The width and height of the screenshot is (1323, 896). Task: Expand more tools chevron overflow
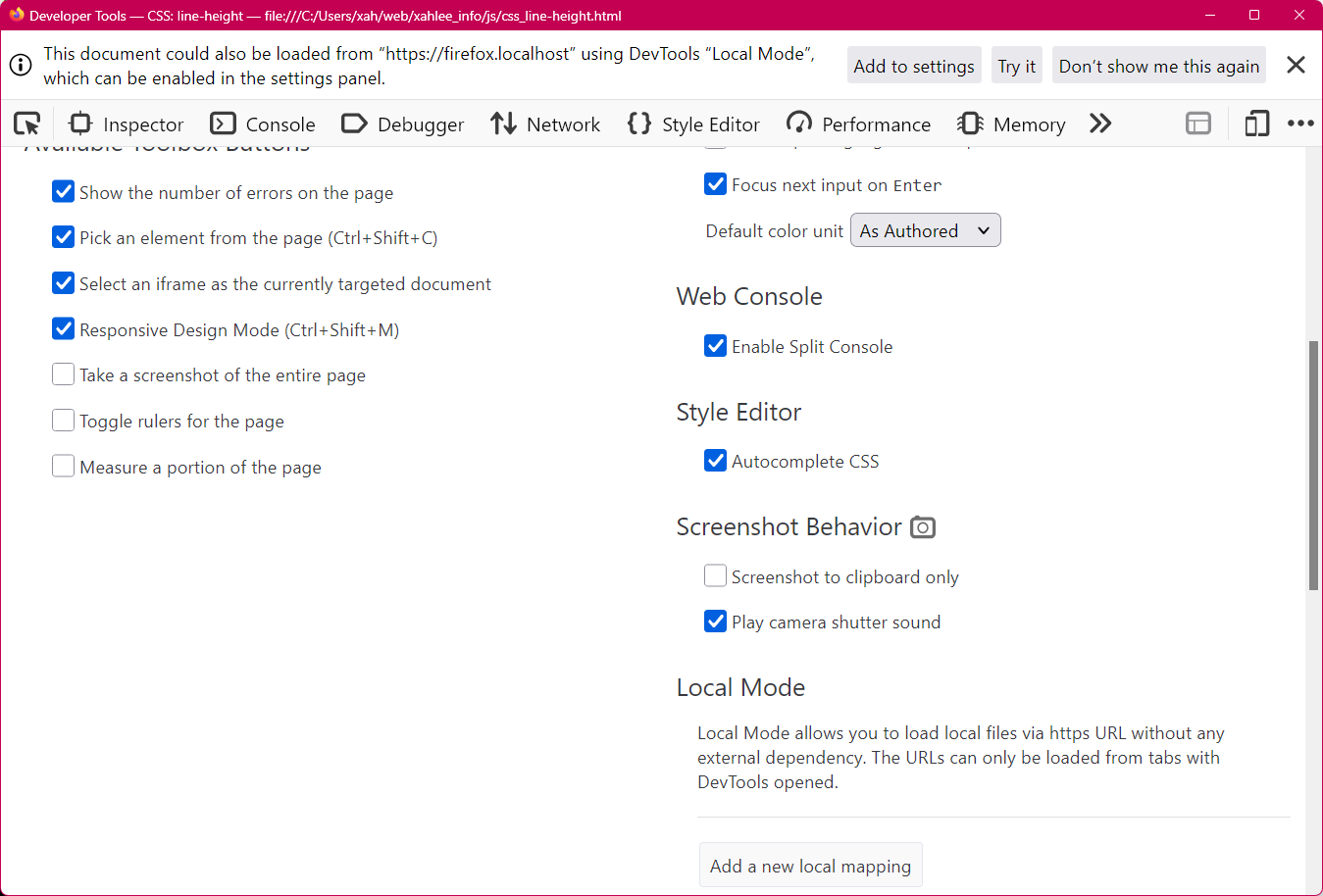click(x=1100, y=124)
